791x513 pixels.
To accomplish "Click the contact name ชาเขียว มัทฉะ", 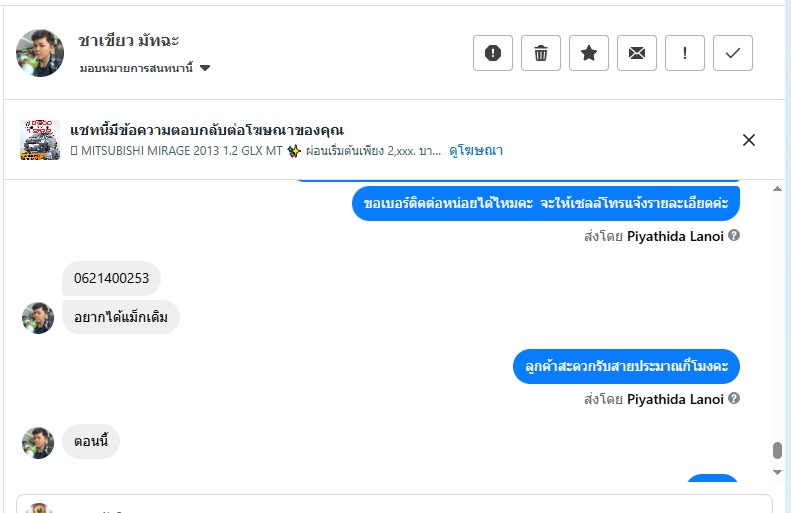I will [x=129, y=41].
